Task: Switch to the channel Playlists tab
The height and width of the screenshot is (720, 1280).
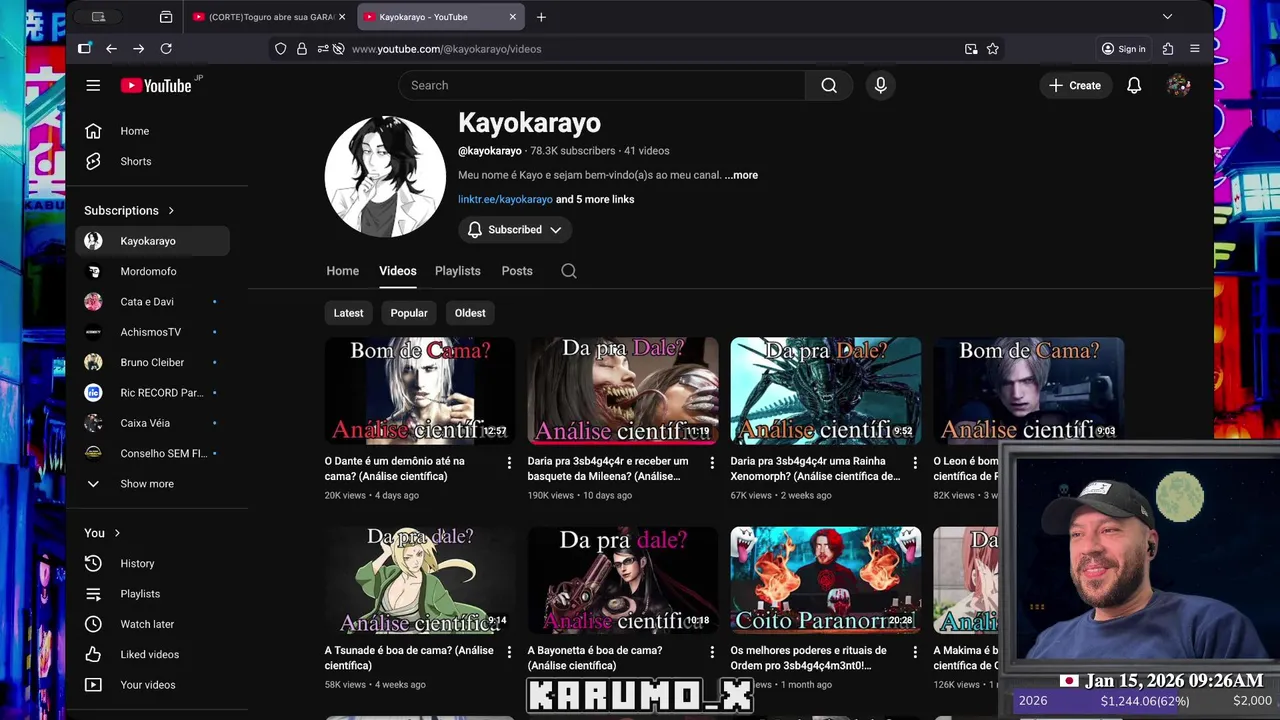Action: 457,271
